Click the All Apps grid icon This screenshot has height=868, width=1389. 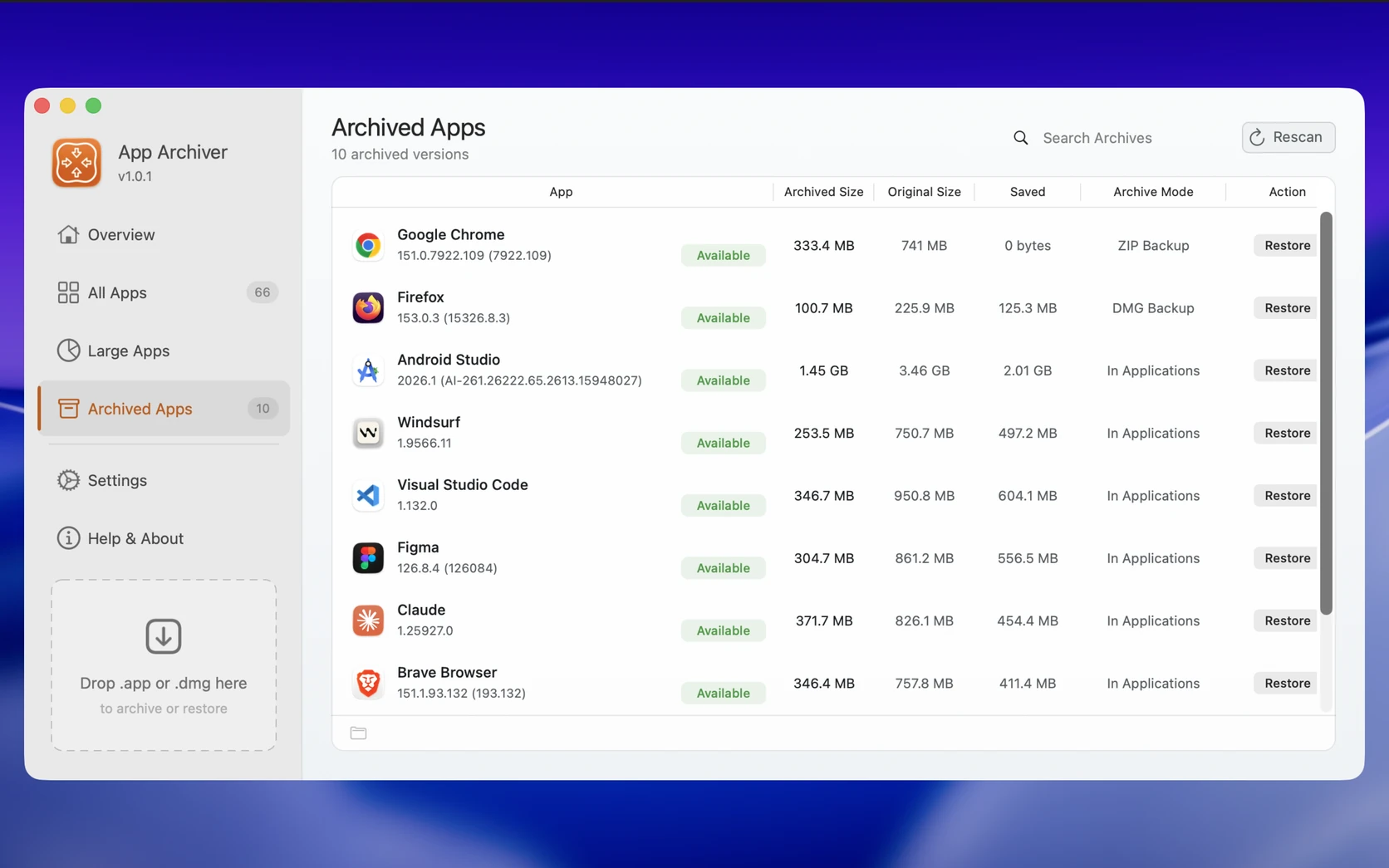pos(68,292)
